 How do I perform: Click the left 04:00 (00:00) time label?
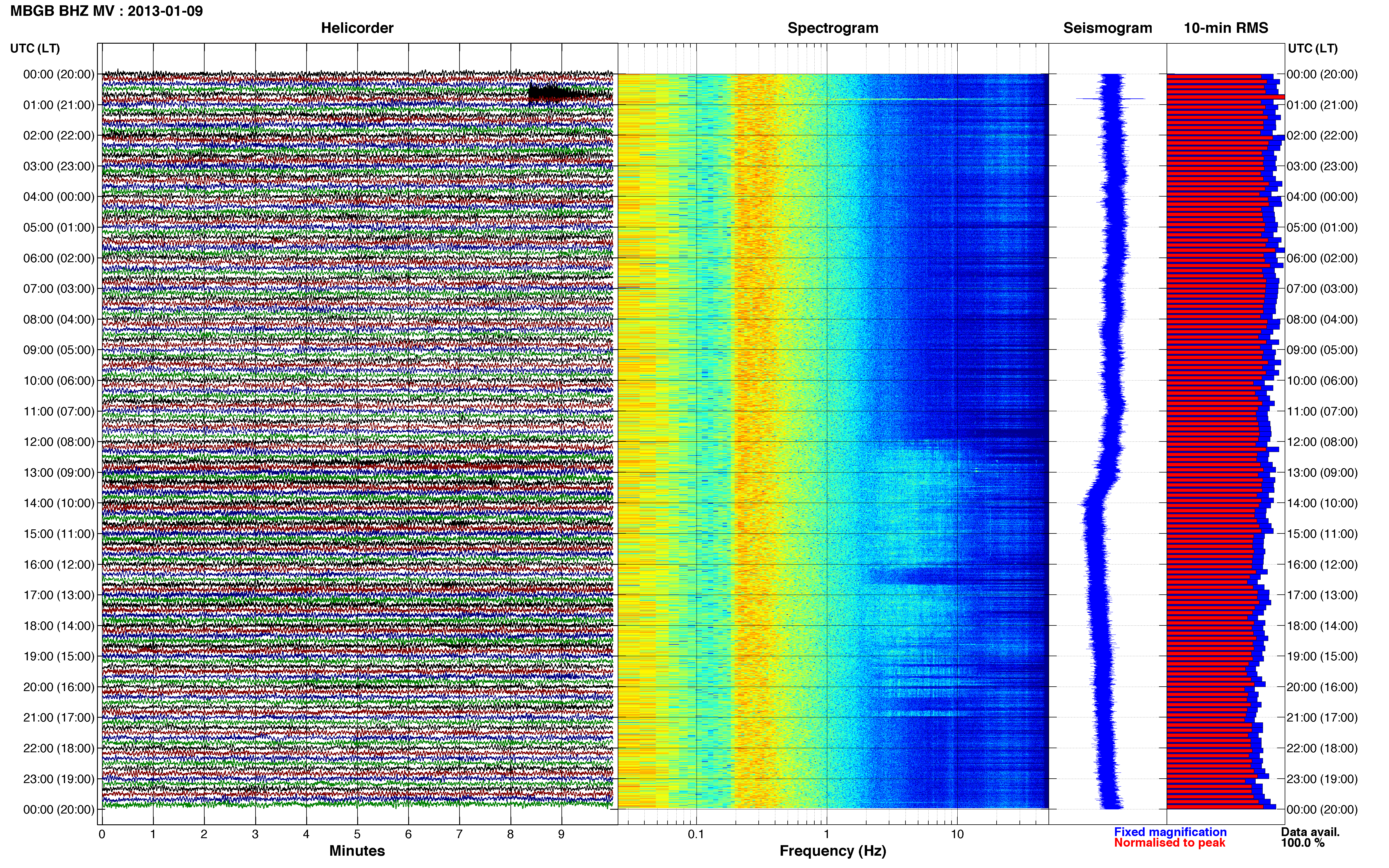coord(59,197)
